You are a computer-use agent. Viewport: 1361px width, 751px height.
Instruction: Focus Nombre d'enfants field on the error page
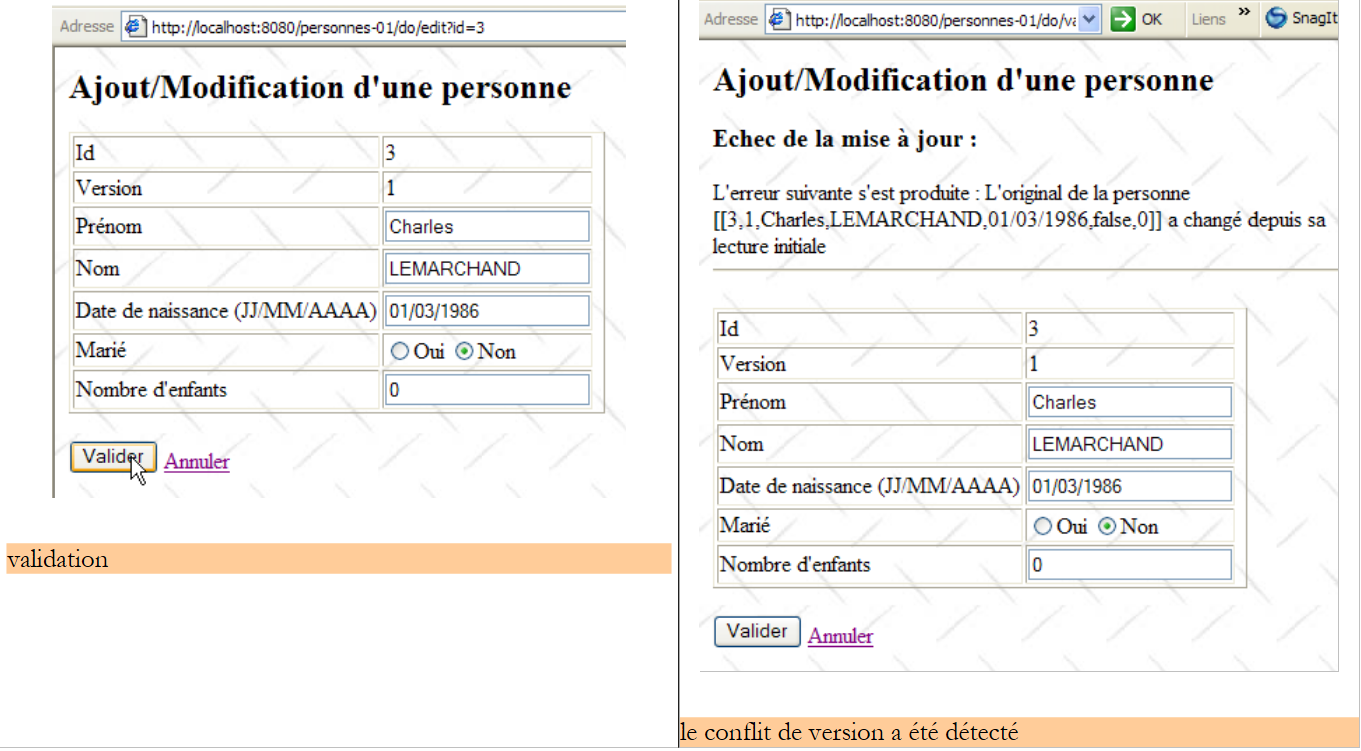coord(1129,565)
